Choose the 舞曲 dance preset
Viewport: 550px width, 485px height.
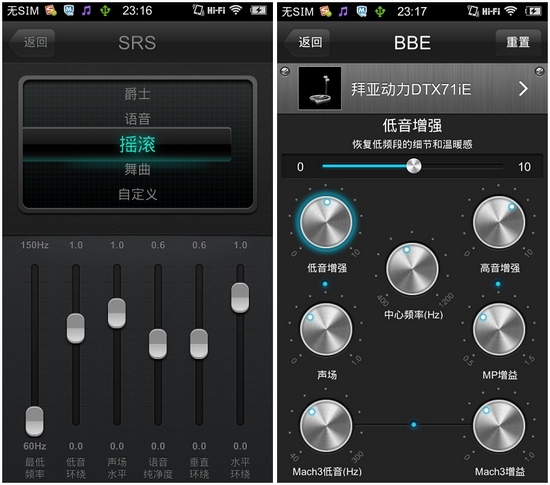[x=137, y=169]
